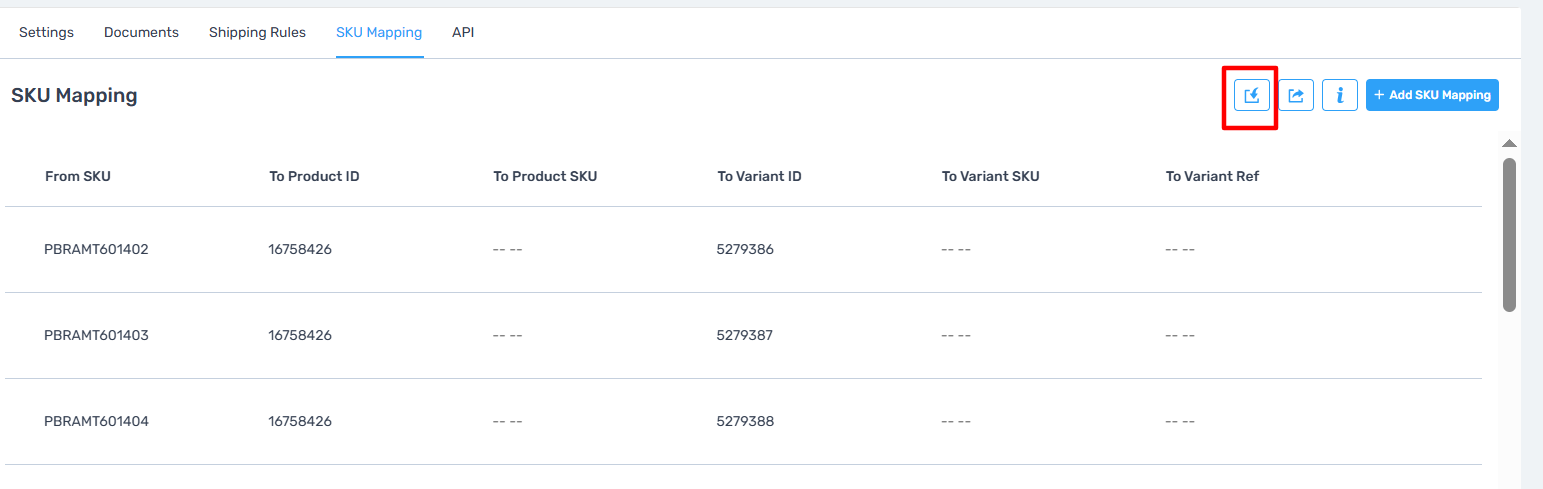Screen dimensions: 1543x489
Task: Click the import SKU mapping icon
Action: [x=1251, y=95]
